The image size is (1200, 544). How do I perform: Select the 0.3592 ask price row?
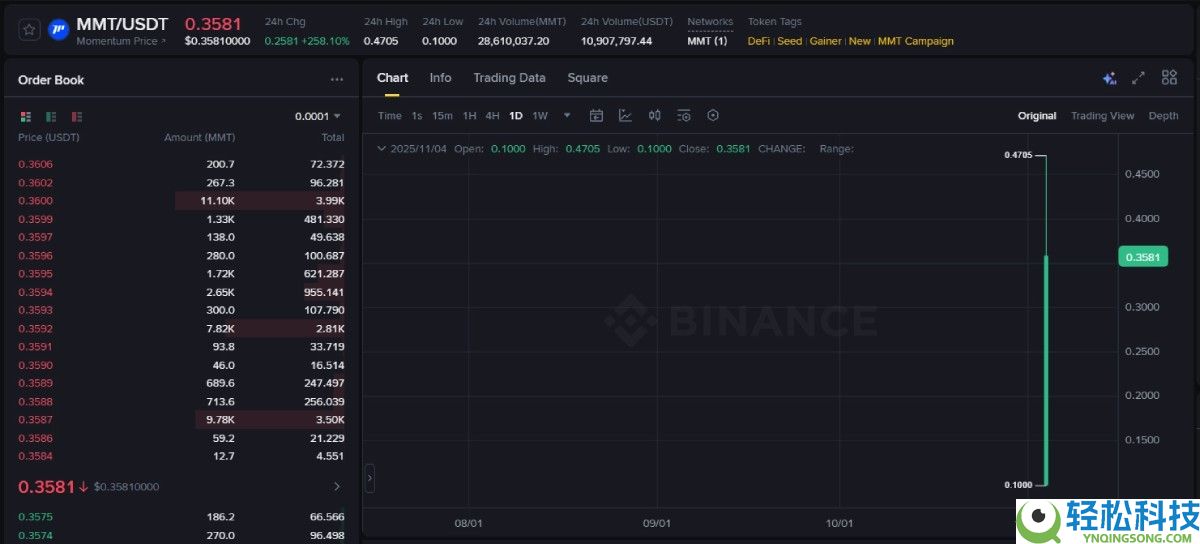pyautogui.click(x=181, y=328)
